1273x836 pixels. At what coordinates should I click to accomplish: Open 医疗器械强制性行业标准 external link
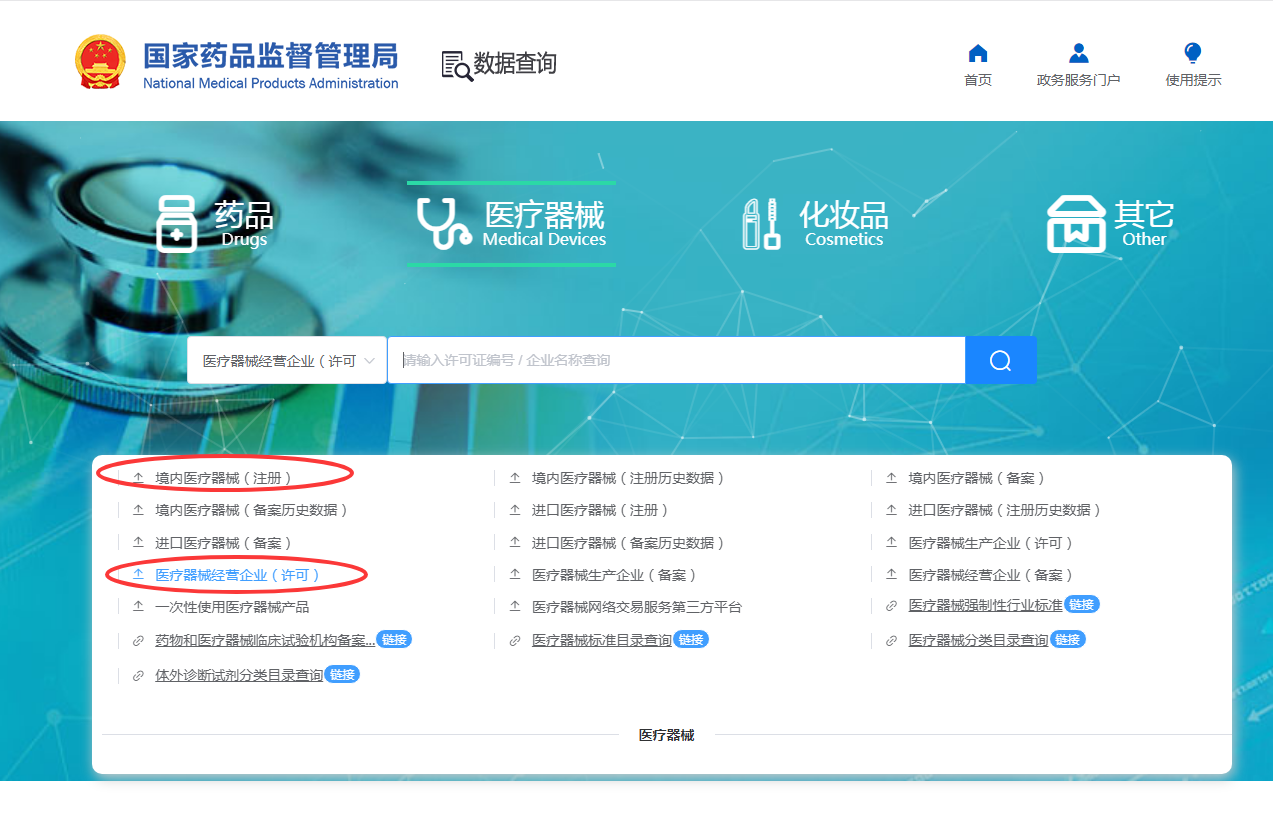[x=984, y=606]
